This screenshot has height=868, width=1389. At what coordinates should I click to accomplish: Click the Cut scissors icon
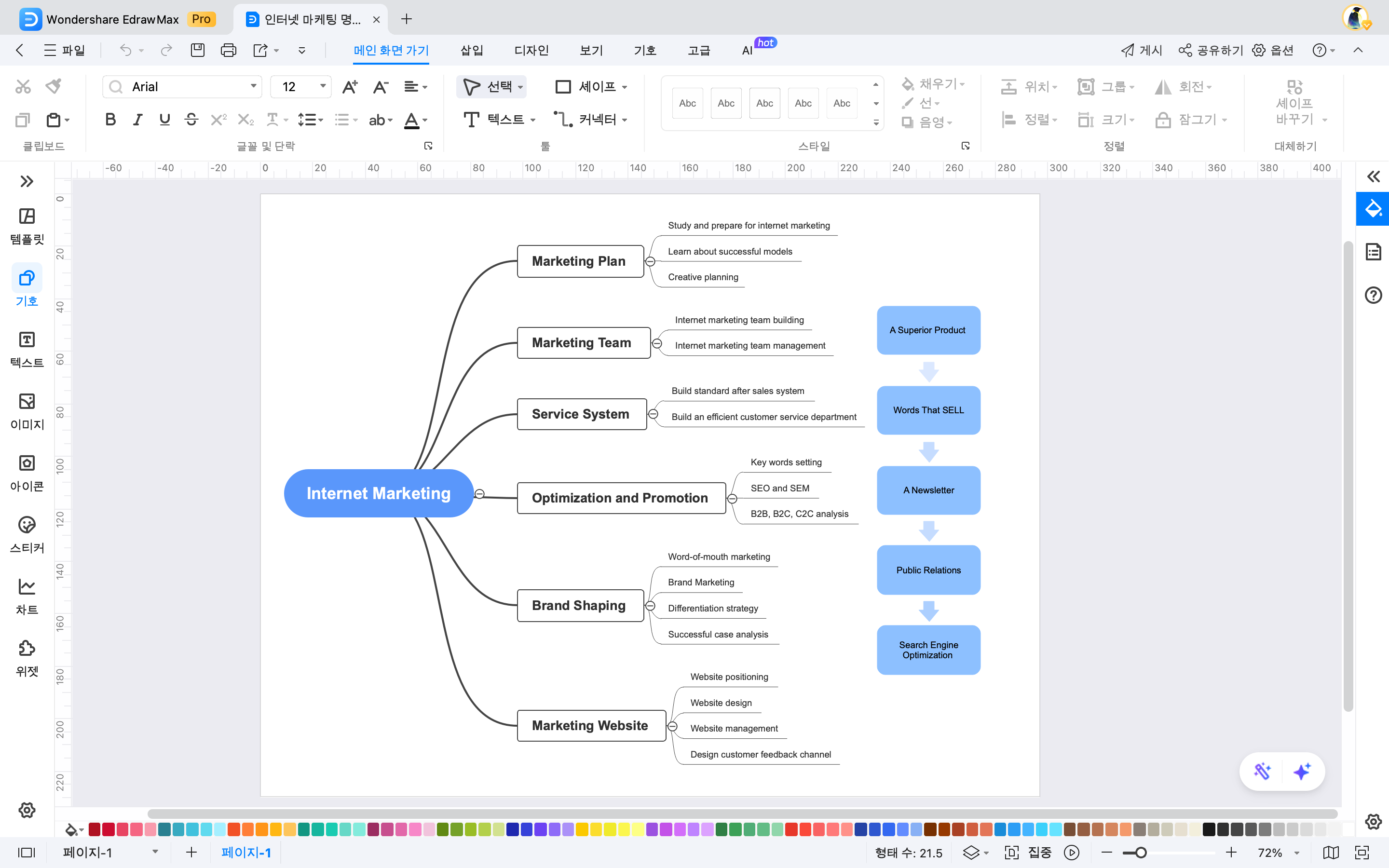coord(23,86)
